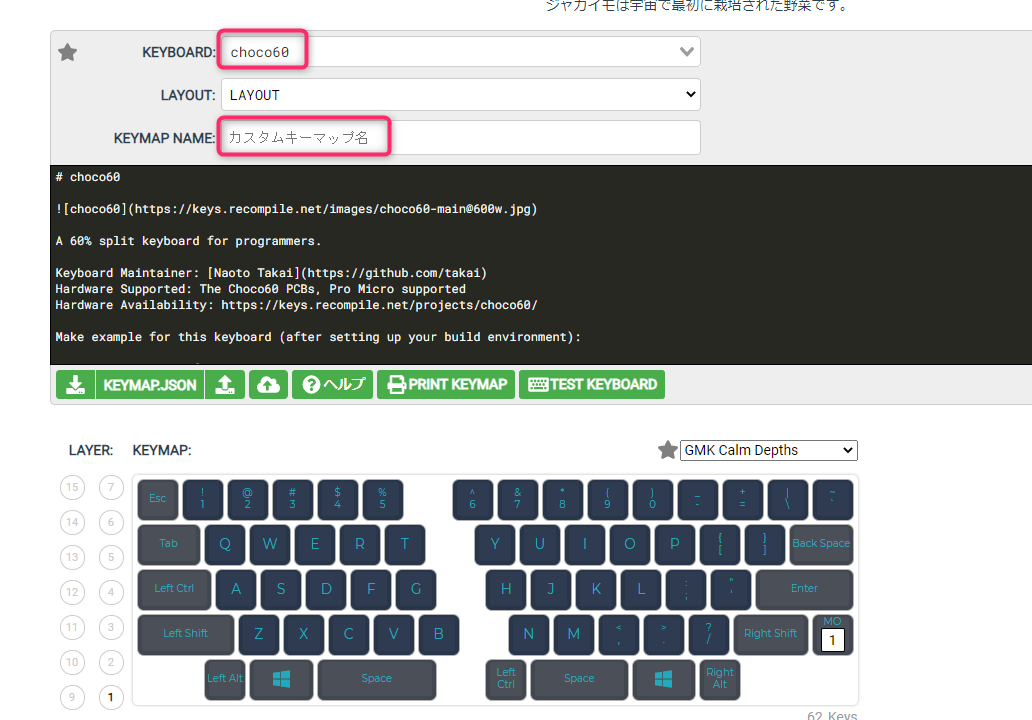Select the Back Space key on keymap
The height and width of the screenshot is (720, 1032).
[820, 544]
